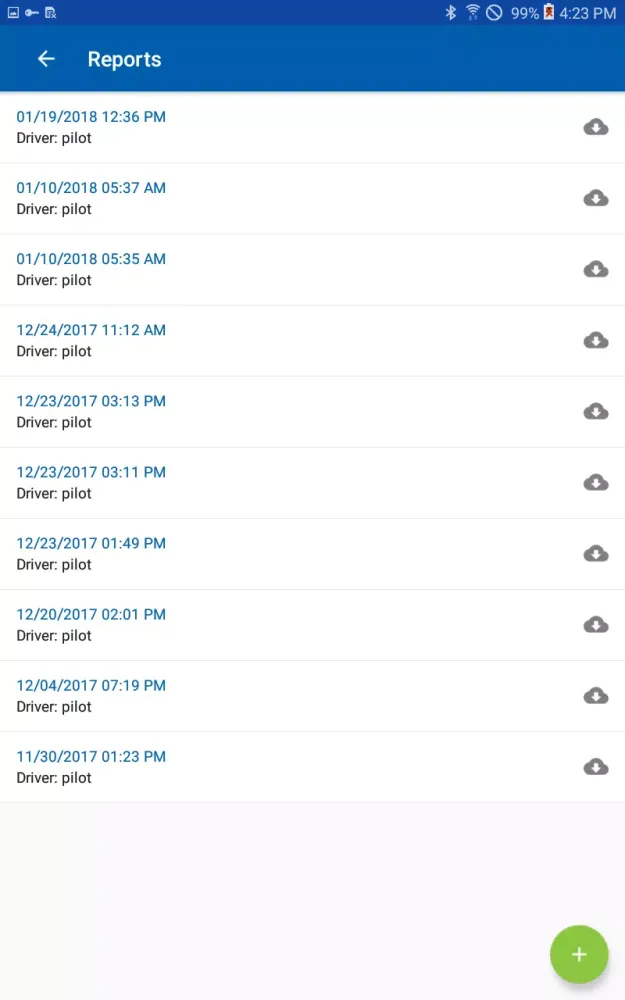Viewport: 625px width, 1000px height.
Task: Download the 01/19/2018 12:36 PM report
Action: (x=596, y=127)
